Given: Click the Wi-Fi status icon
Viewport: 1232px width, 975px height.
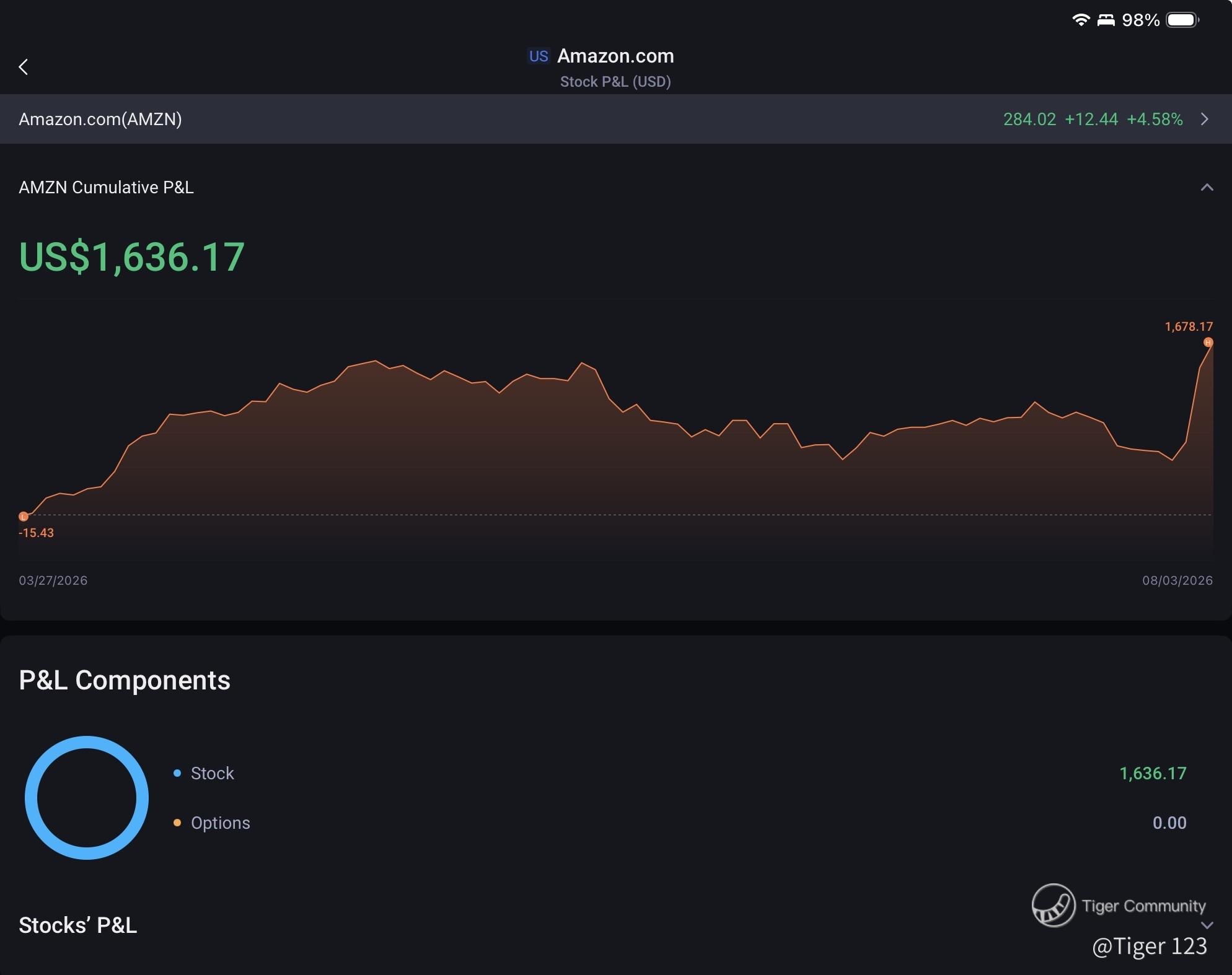Looking at the screenshot, I should click(x=1081, y=20).
